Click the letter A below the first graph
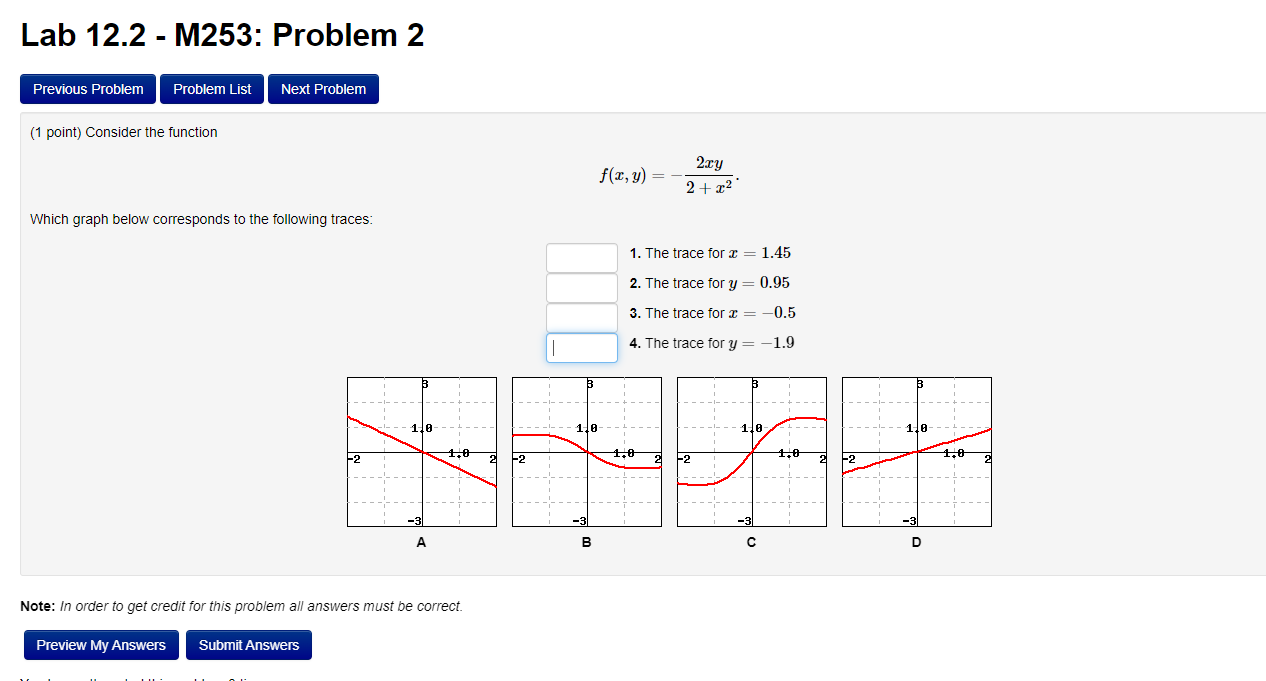The width and height of the screenshot is (1266, 681). click(421, 543)
